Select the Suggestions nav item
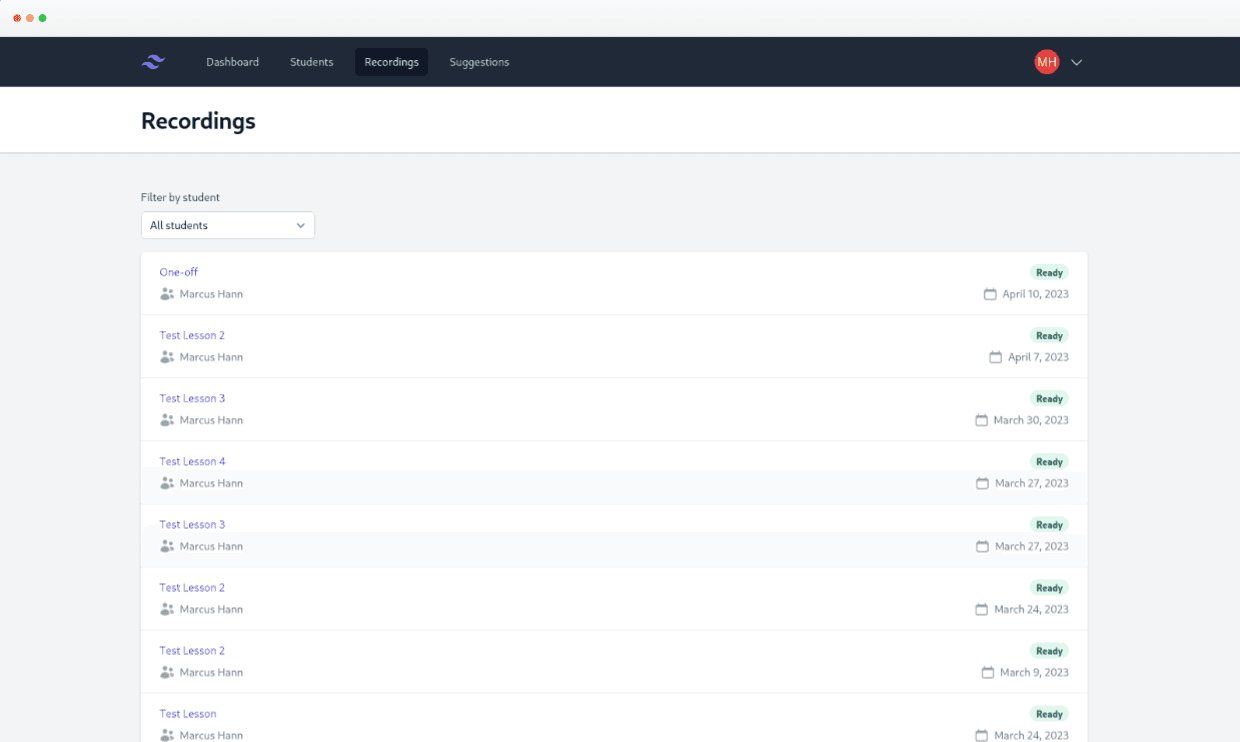Screen dimensions: 1240x742 (479, 62)
